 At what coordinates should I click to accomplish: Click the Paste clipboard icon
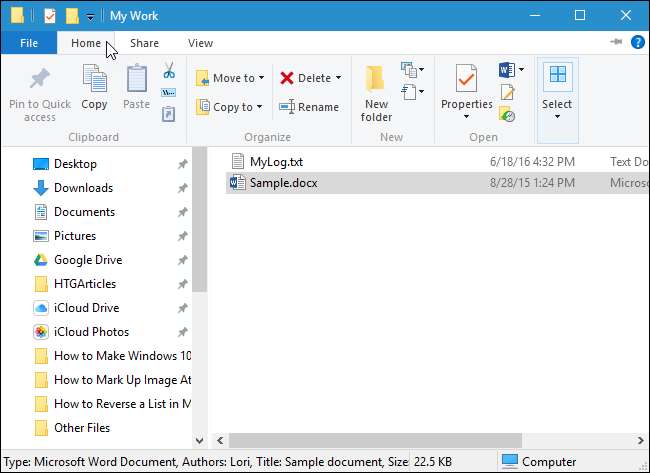click(136, 78)
